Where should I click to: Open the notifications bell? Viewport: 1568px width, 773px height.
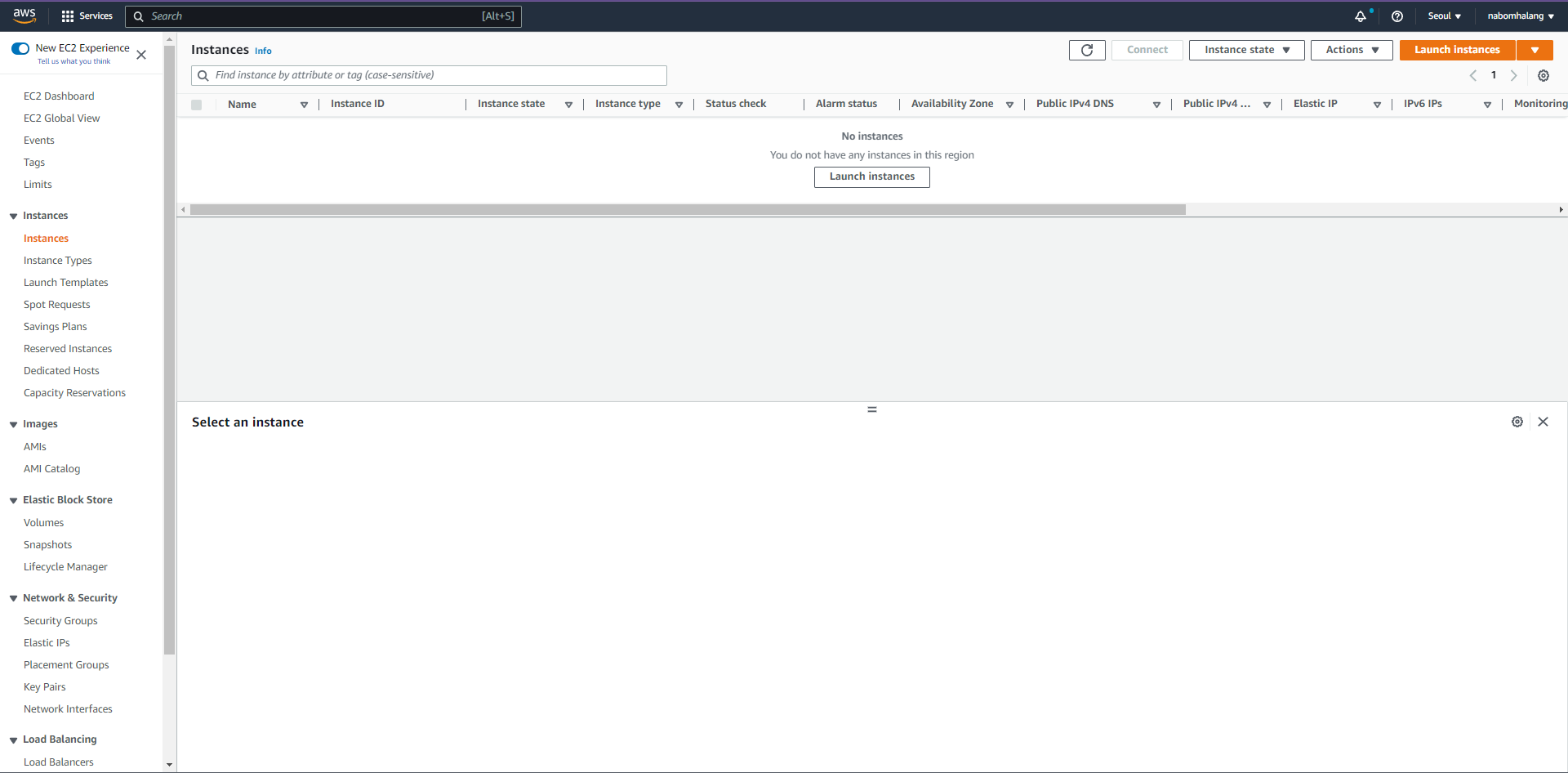1361,16
